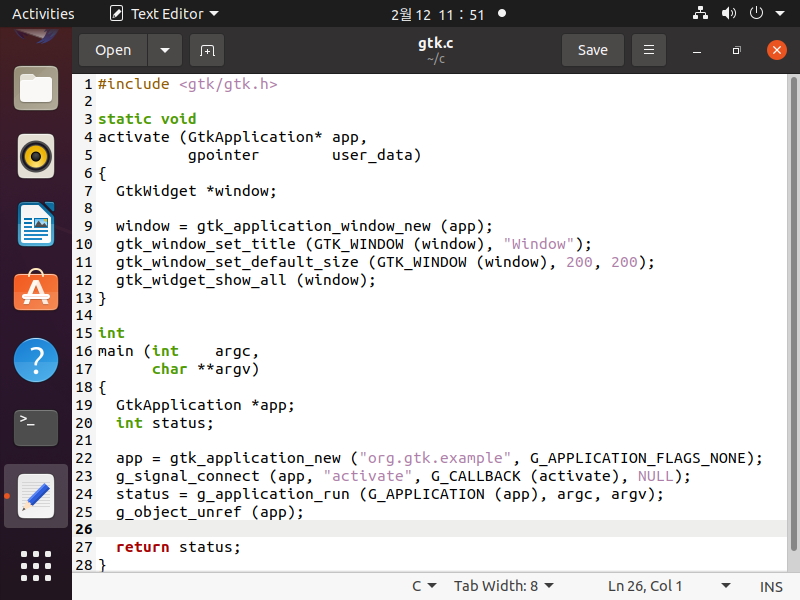Click the "org.gtk.example" string on line 22

click(435, 458)
